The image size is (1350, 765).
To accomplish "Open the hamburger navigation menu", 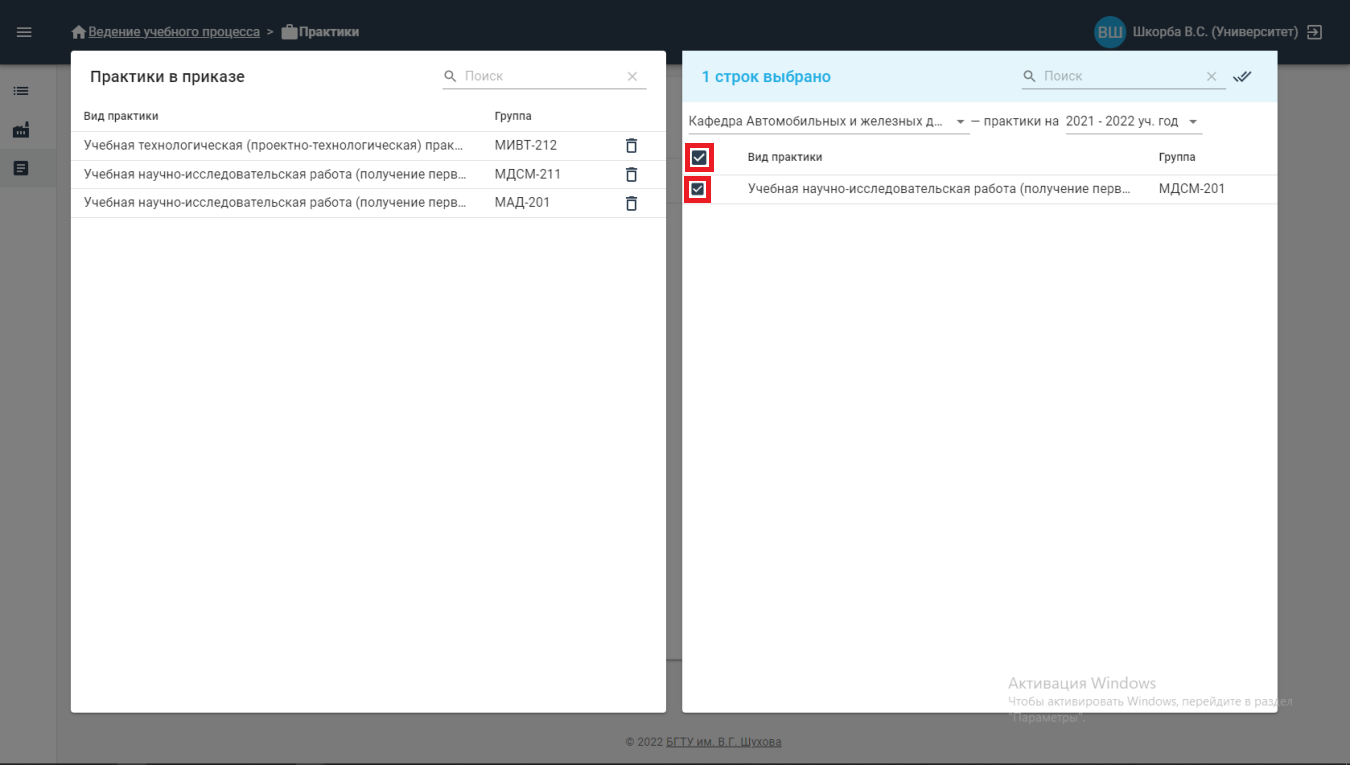I will tap(24, 32).
